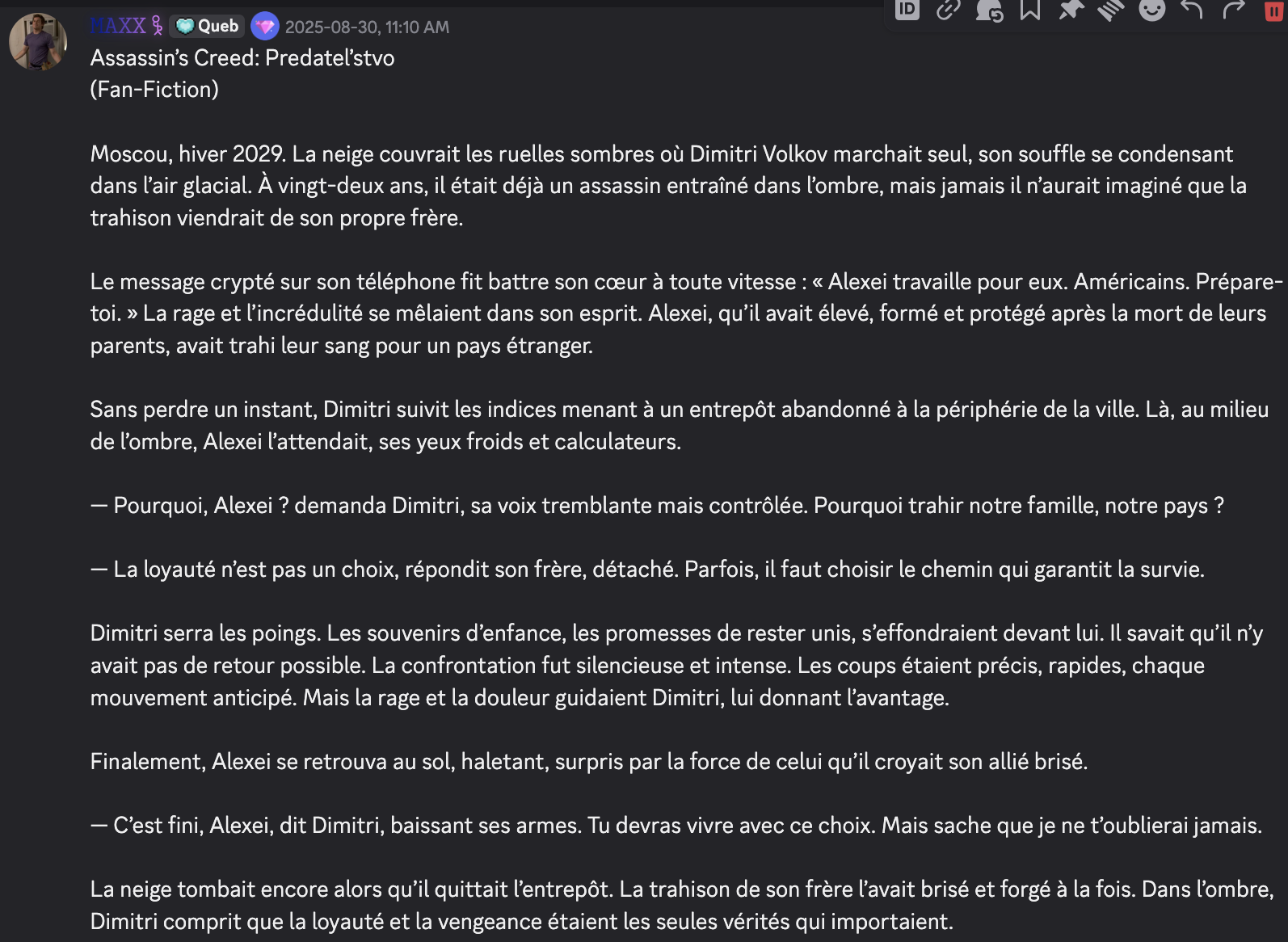Open the author's profile picture

pyautogui.click(x=38, y=41)
